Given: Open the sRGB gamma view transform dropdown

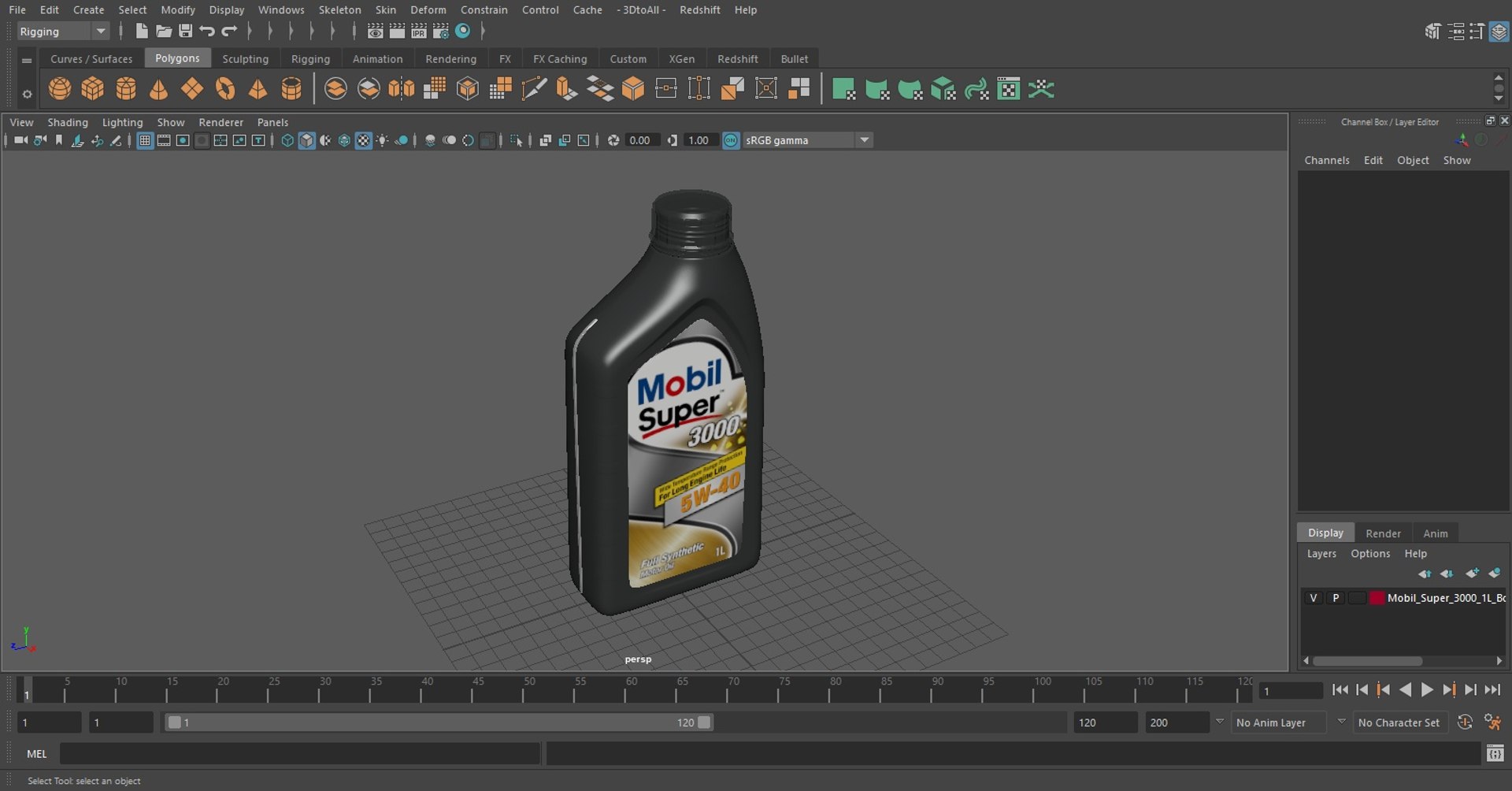Looking at the screenshot, I should coord(807,140).
